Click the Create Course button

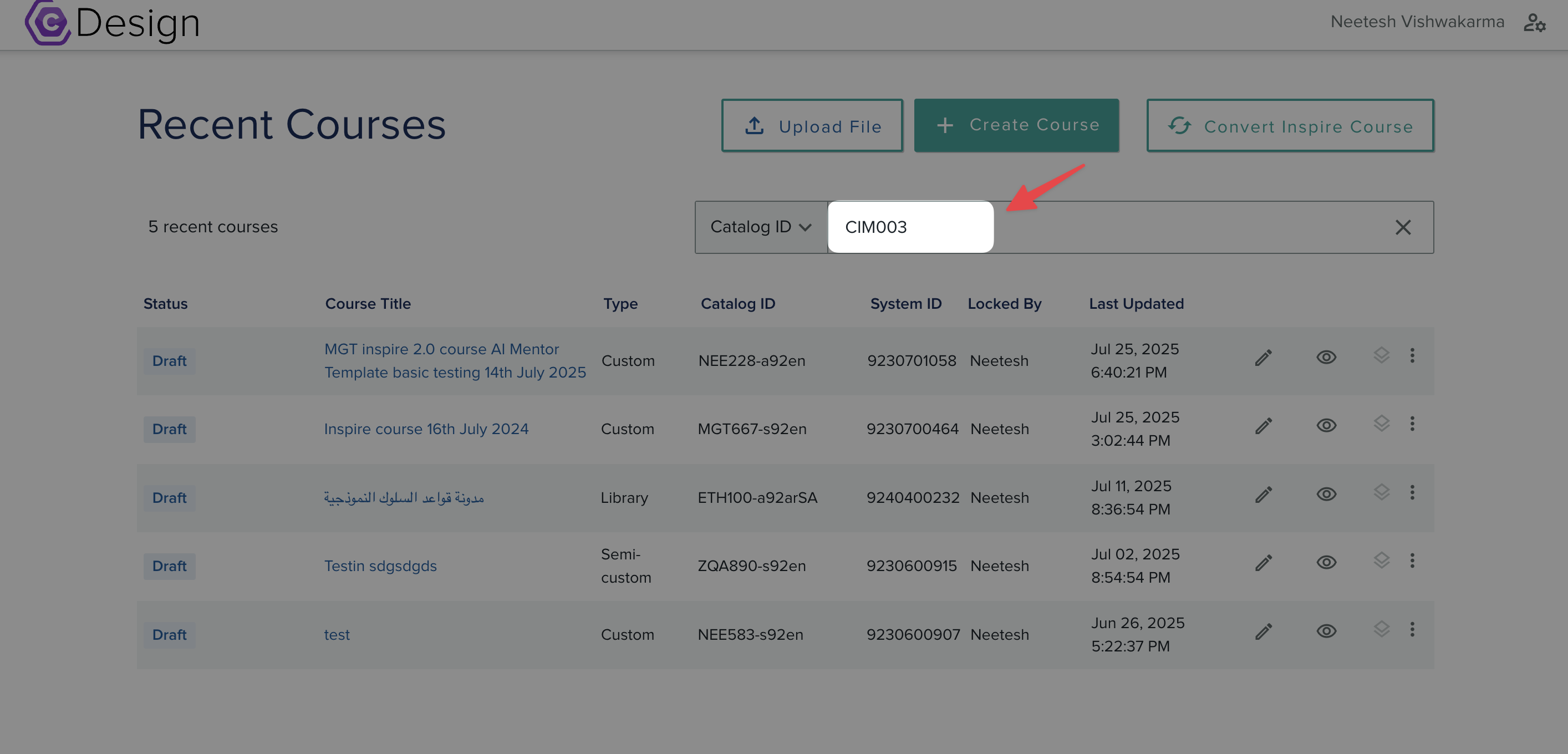[1016, 125]
